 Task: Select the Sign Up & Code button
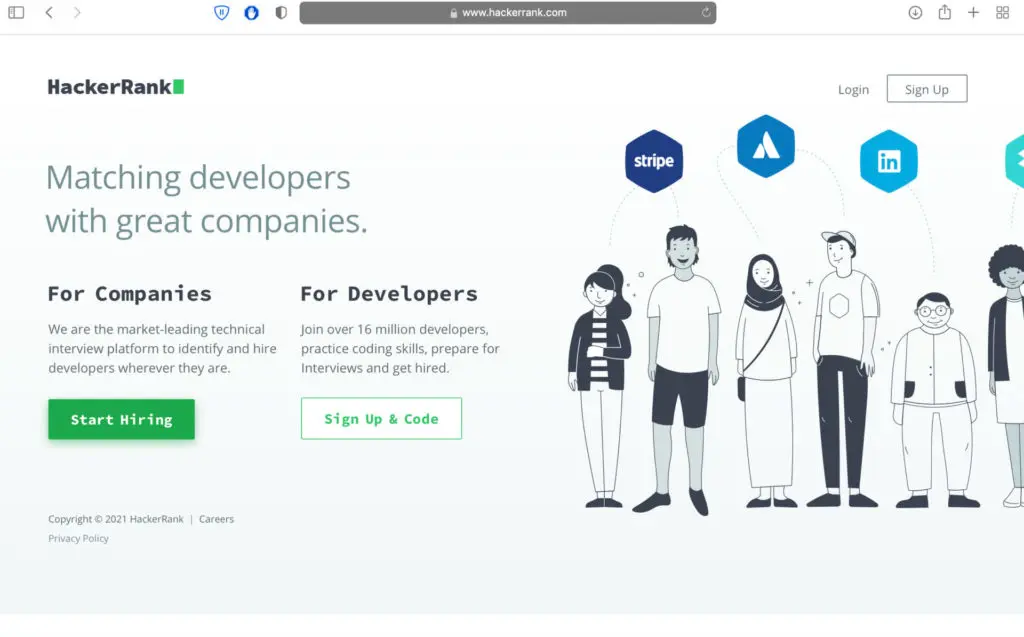pos(381,418)
